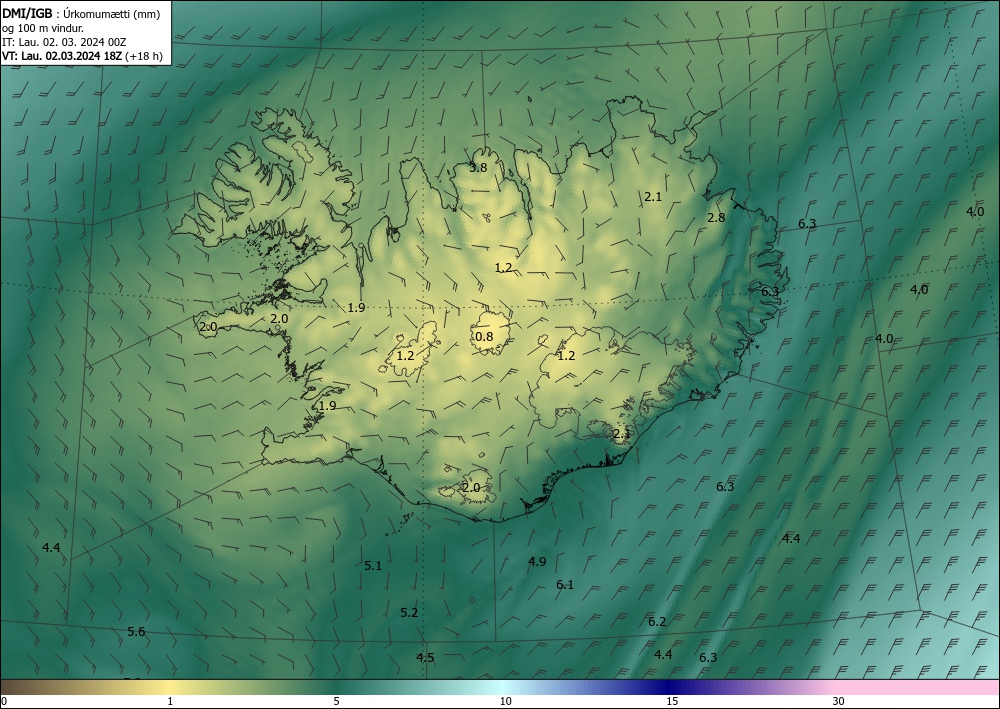Click the 5.2 value over the ocean
This screenshot has width=1000, height=709.
[409, 613]
